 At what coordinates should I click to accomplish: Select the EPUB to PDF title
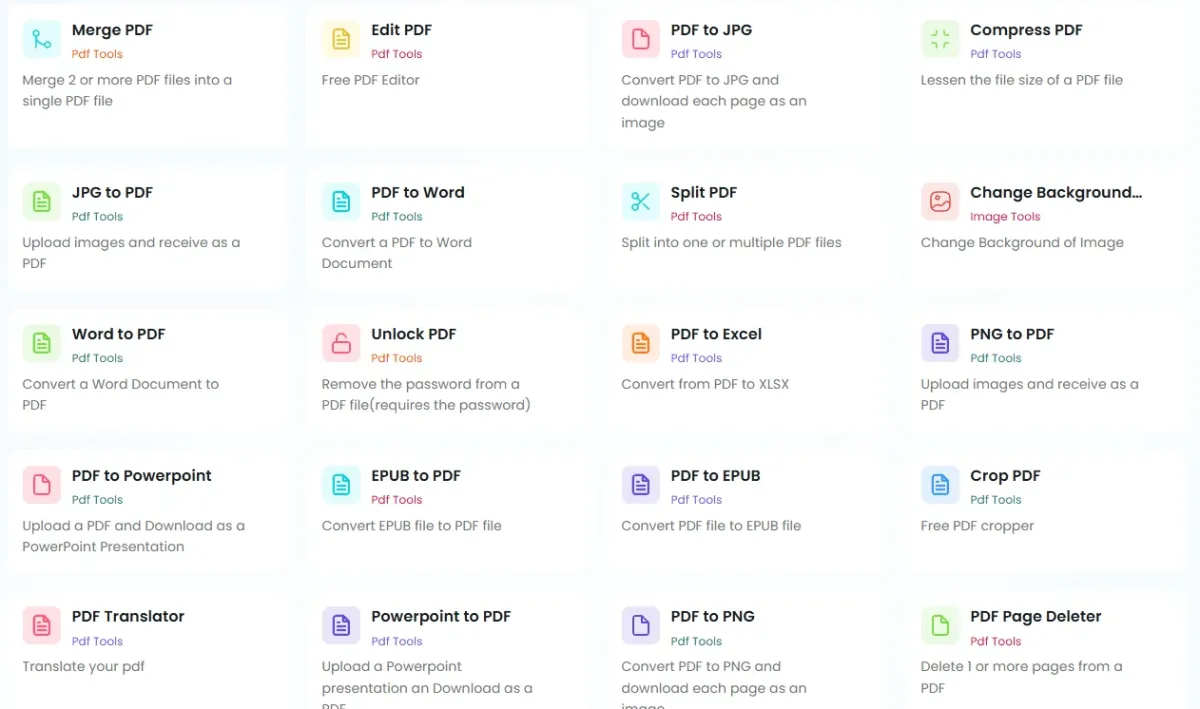tap(416, 476)
